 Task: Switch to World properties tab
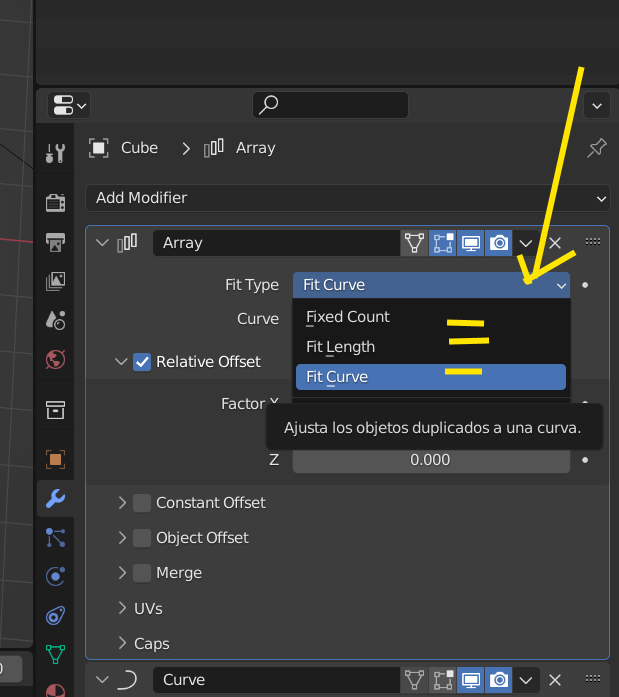[56, 360]
